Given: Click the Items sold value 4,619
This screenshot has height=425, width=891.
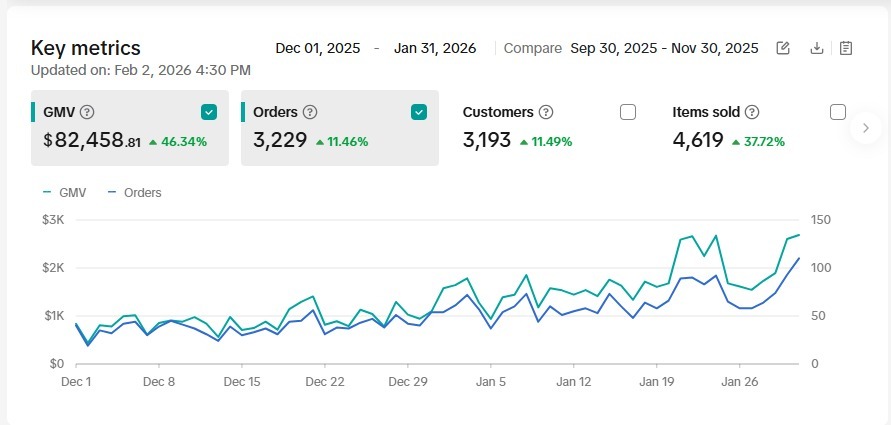Looking at the screenshot, I should [x=698, y=140].
